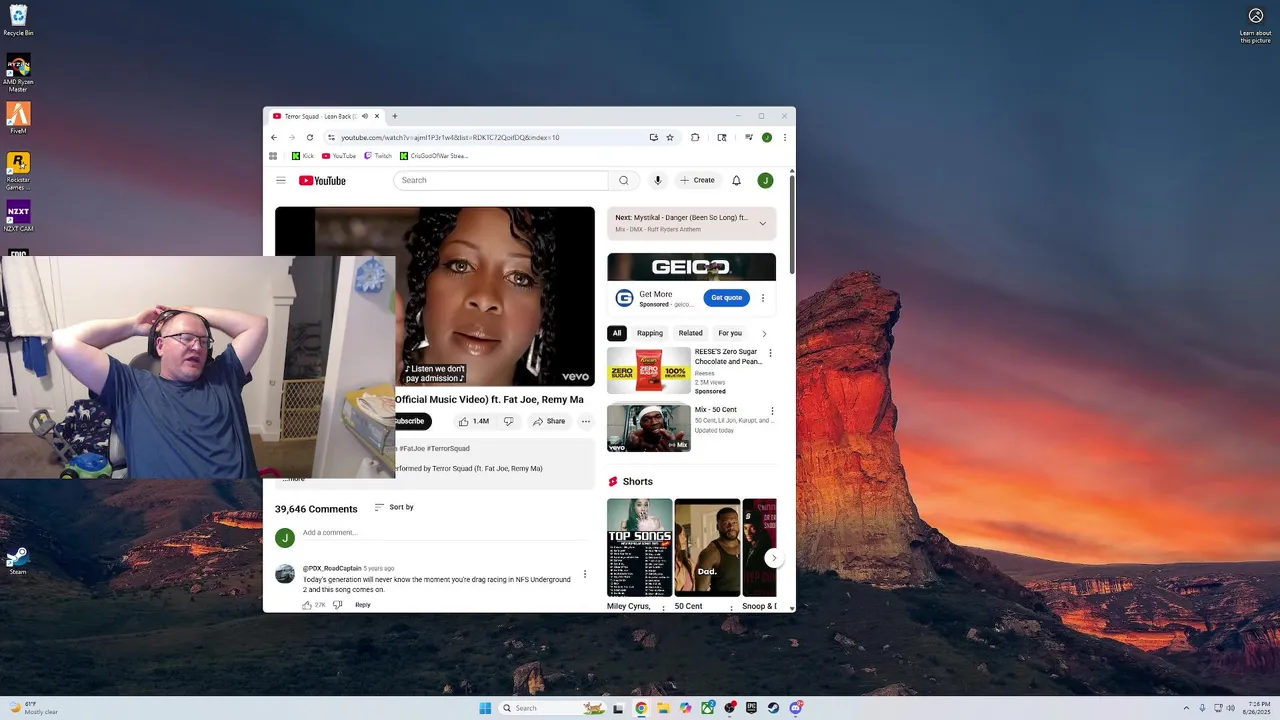
Task: Expand the description with ...more
Action: click(293, 479)
